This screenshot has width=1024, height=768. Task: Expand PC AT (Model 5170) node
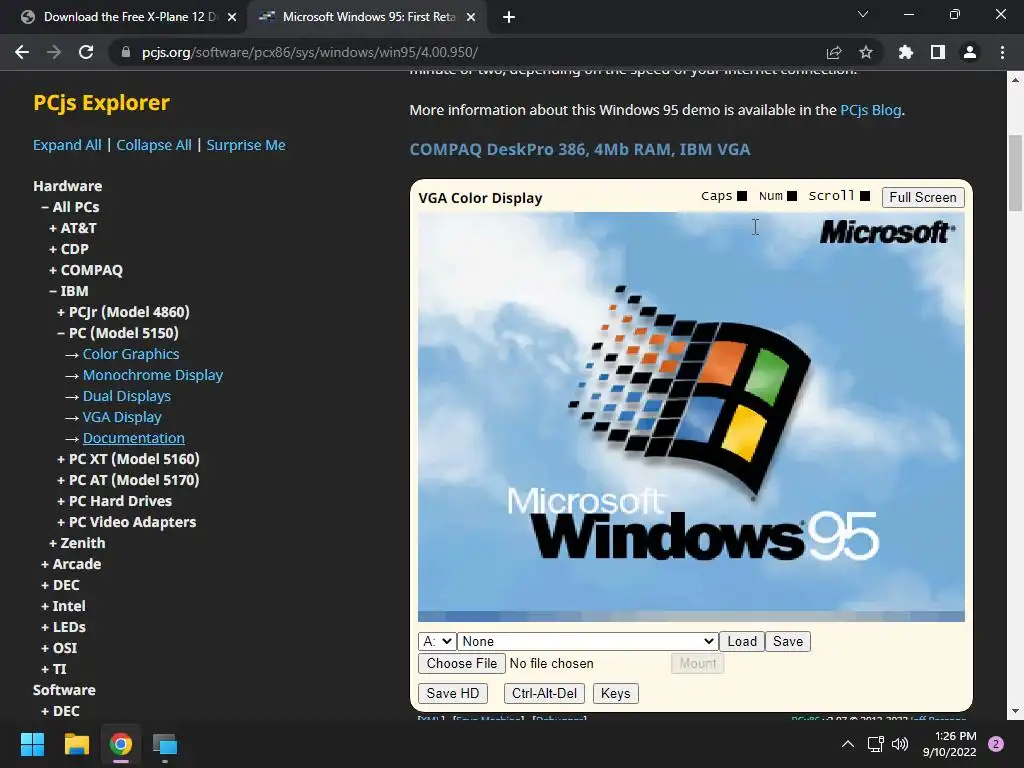click(x=128, y=480)
